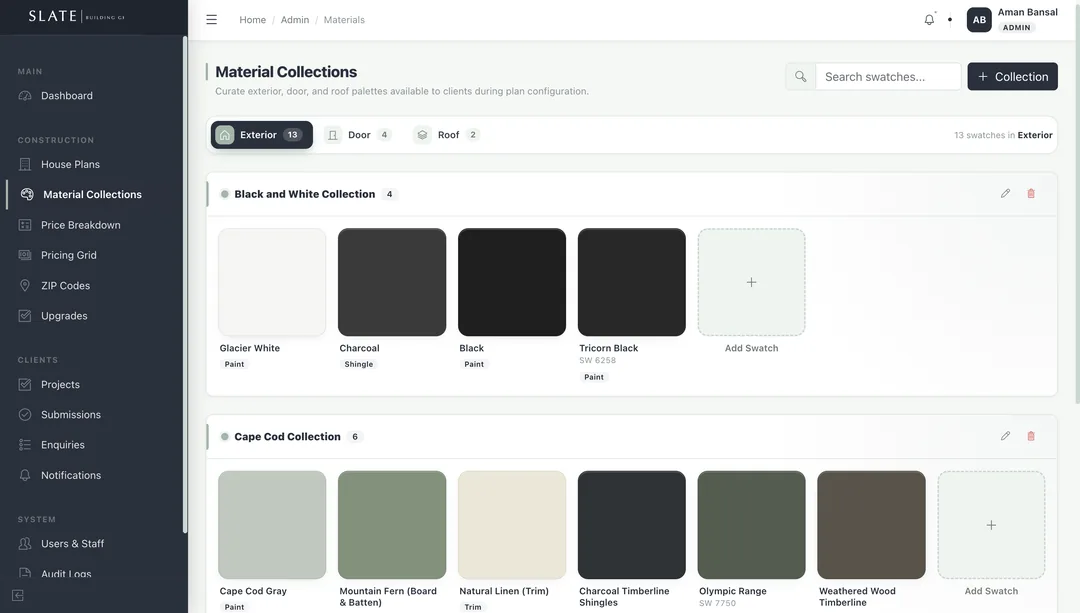The width and height of the screenshot is (1080, 613).
Task: Click the Pricing Grid icon
Action: coord(25,255)
